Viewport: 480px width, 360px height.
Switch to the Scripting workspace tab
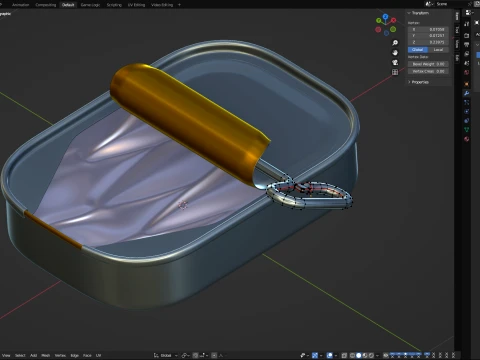[x=114, y=5]
